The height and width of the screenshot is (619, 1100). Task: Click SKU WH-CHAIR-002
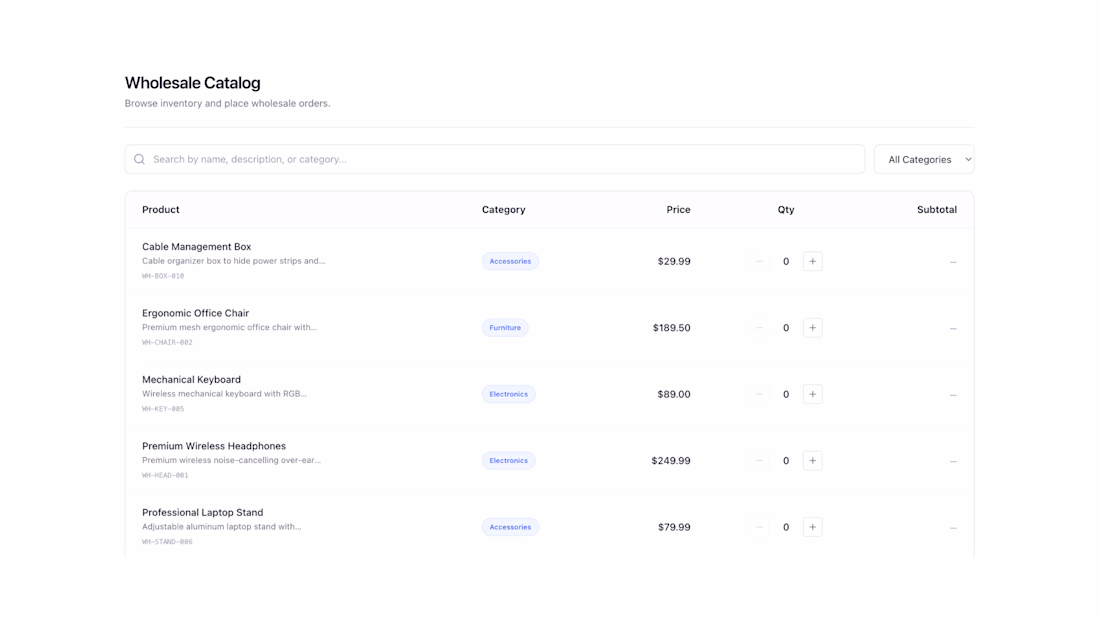coord(167,342)
